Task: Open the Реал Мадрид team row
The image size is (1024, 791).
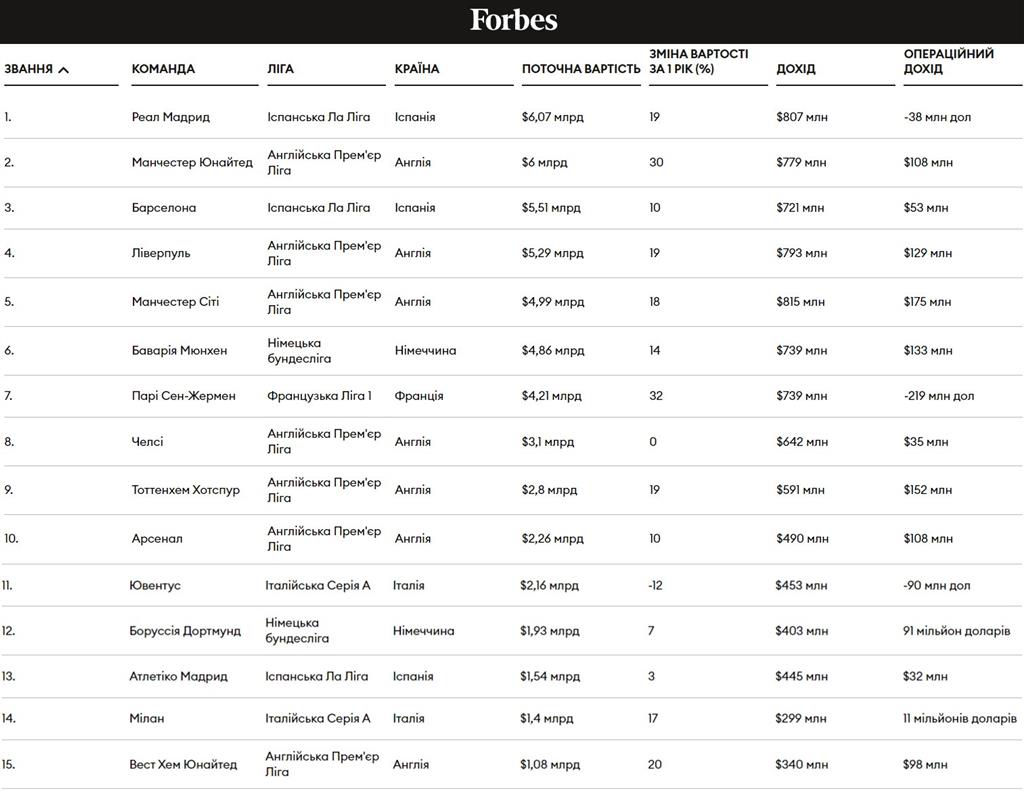Action: (x=170, y=117)
